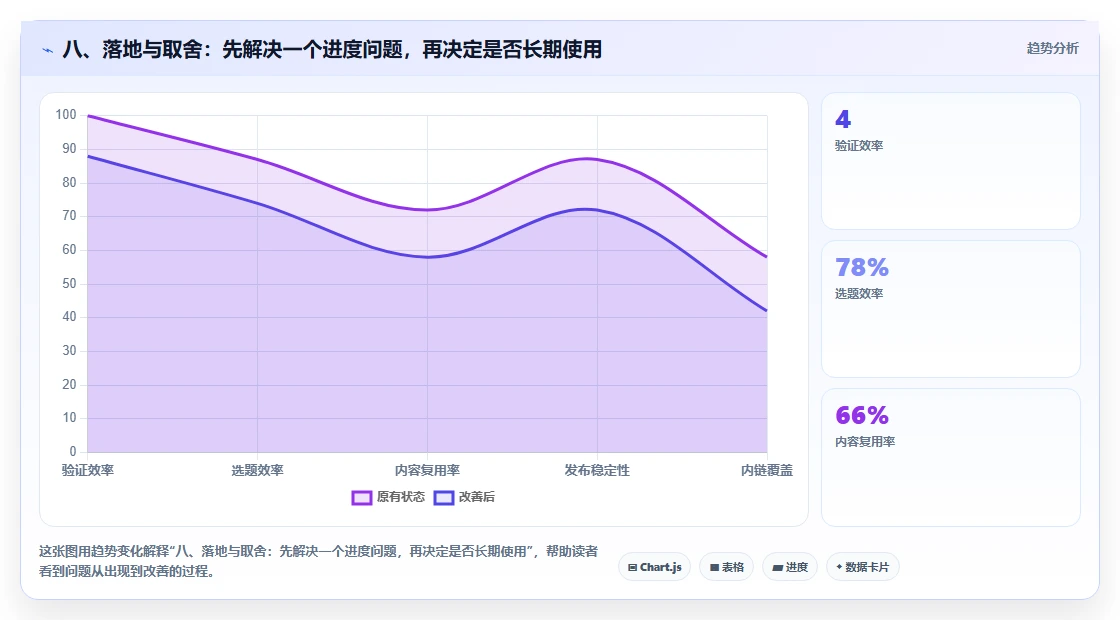Click the 30 y-axis tick label
The image size is (1120, 620).
pyautogui.click(x=69, y=351)
